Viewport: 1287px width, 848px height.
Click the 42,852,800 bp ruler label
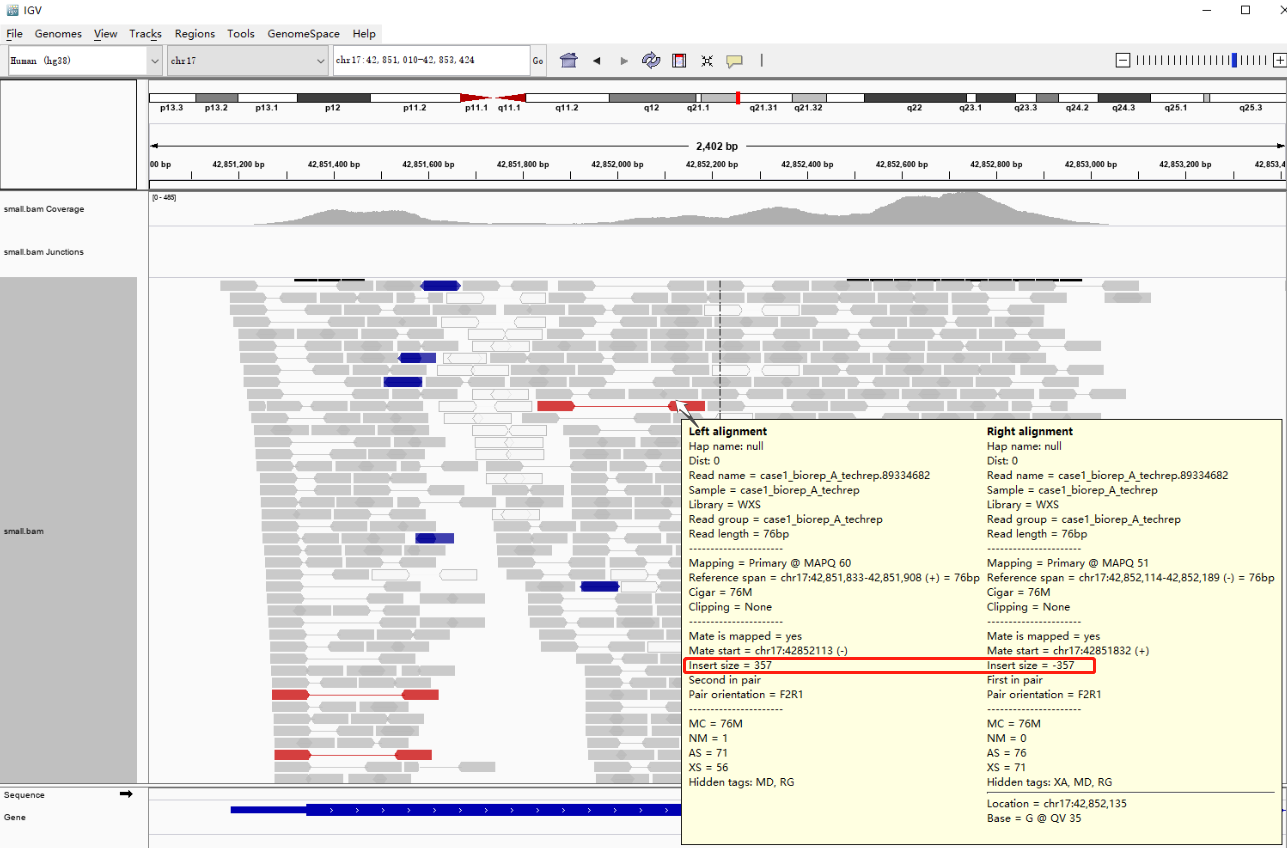(x=998, y=163)
